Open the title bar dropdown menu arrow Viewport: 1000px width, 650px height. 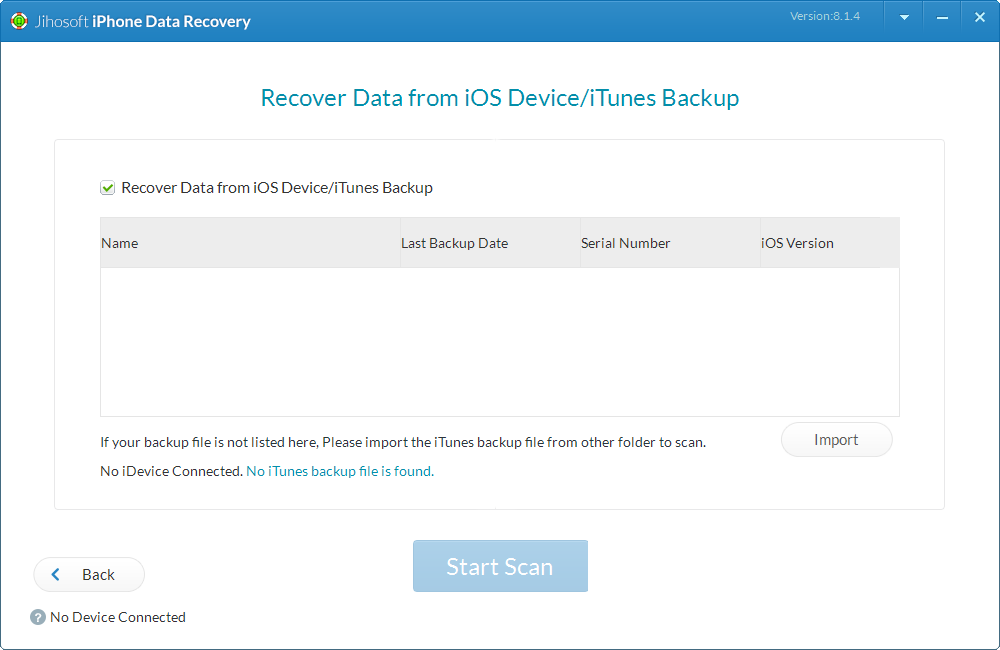click(x=904, y=18)
